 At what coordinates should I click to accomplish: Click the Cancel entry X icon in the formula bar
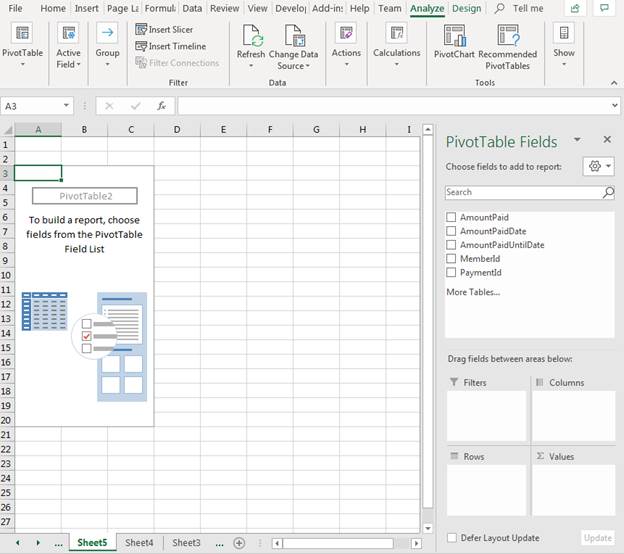(109, 106)
